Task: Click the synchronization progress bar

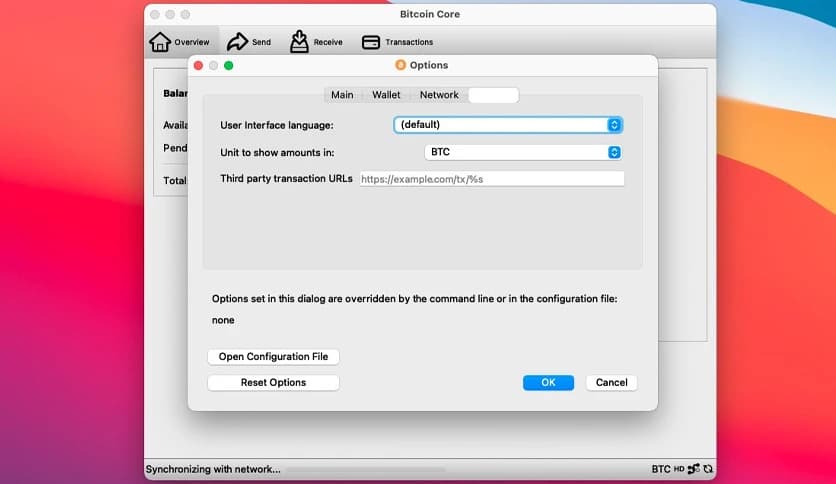Action: [366, 470]
